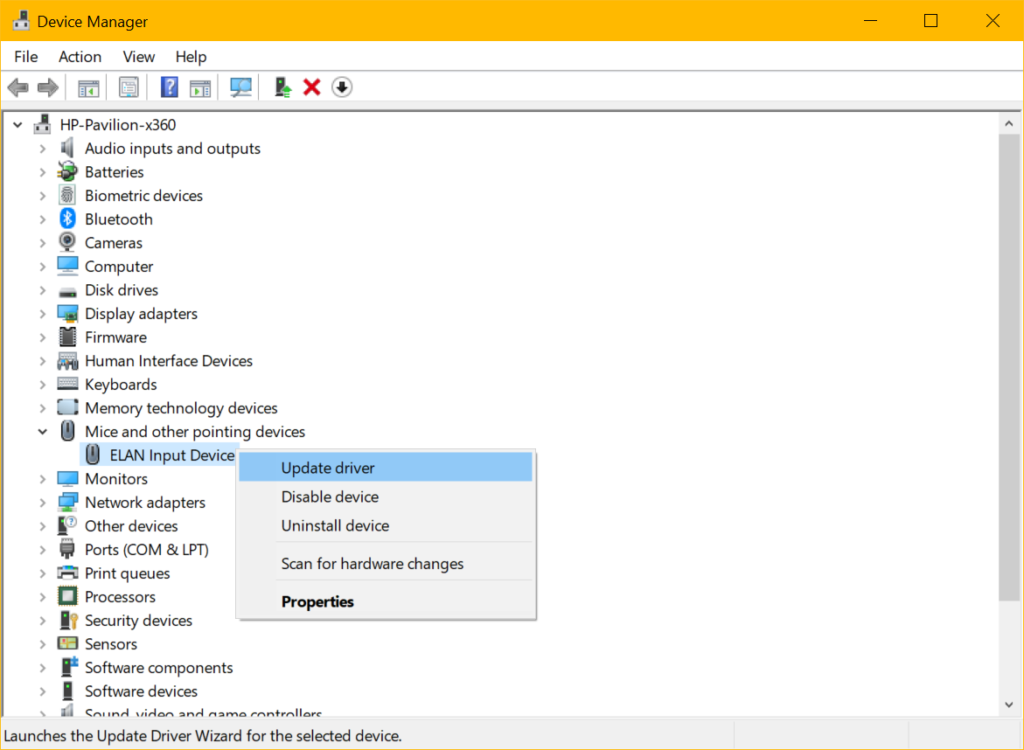Viewport: 1024px width, 750px height.
Task: Collapse the HP-Pavilion-x360 root node
Action: click(17, 125)
